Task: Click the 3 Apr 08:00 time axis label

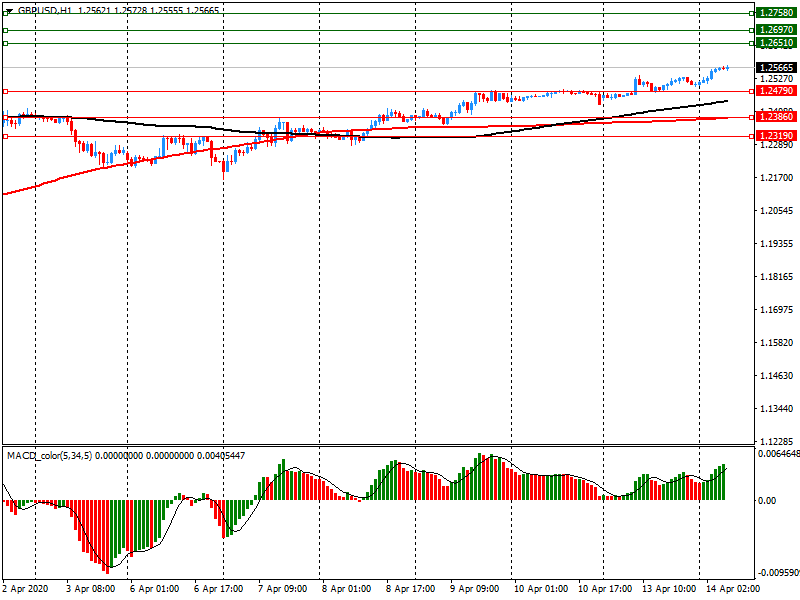Action: tap(90, 589)
